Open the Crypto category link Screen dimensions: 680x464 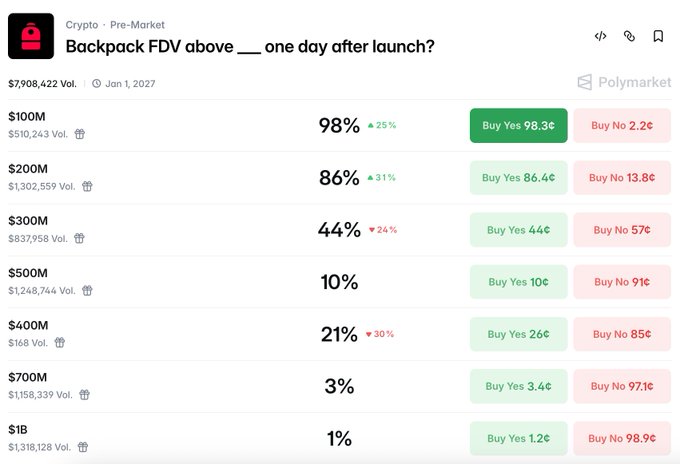tap(82, 24)
